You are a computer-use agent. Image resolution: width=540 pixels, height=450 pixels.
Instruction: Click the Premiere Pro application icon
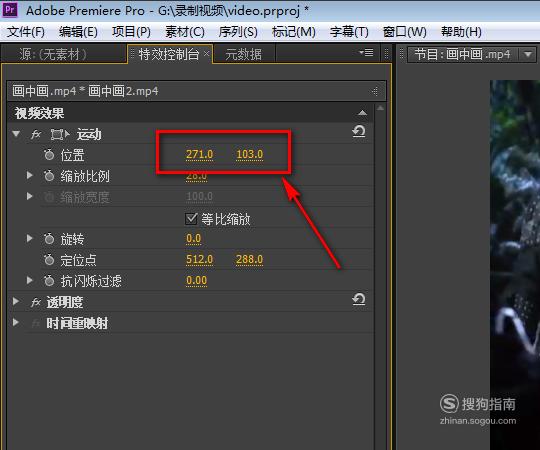click(10, 10)
